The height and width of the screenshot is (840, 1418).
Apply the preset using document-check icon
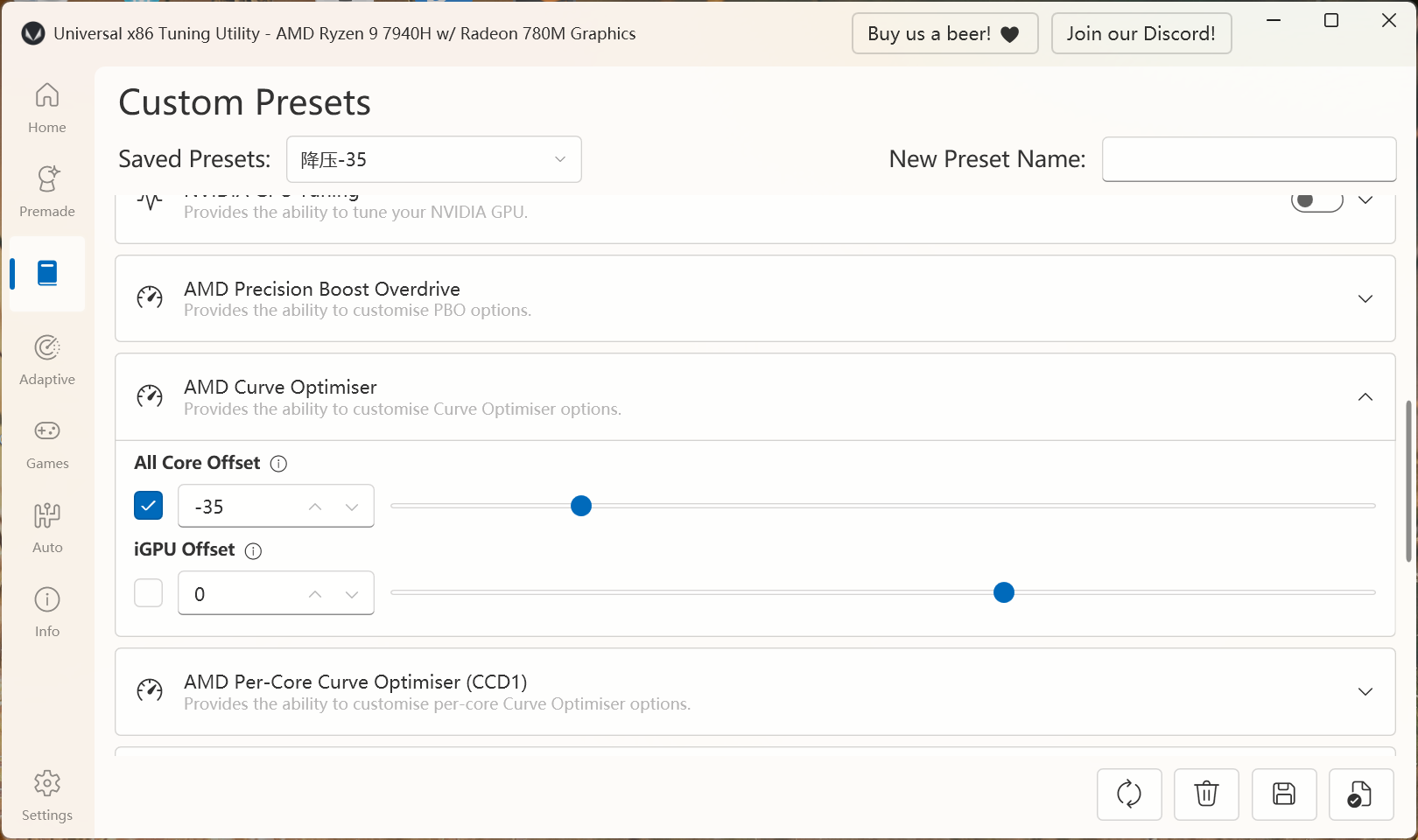(x=1361, y=794)
